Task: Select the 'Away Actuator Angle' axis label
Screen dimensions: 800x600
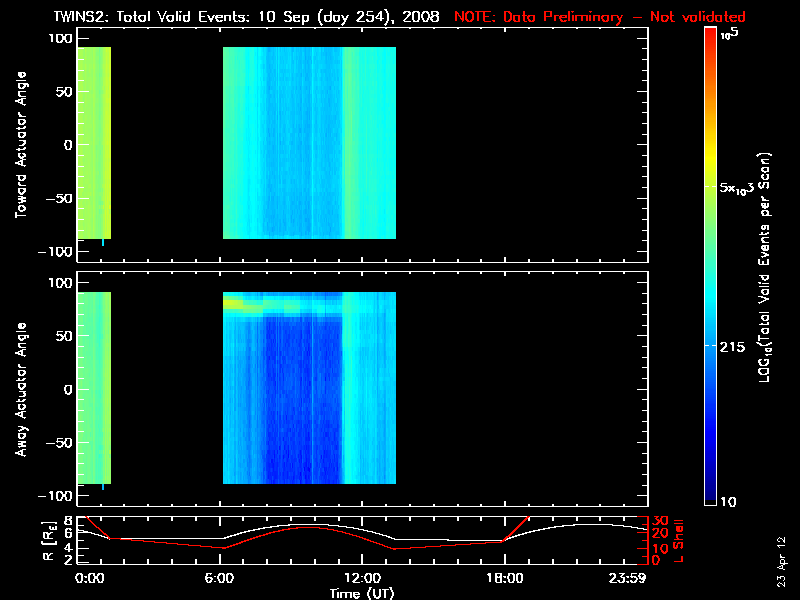Action: tap(20, 389)
